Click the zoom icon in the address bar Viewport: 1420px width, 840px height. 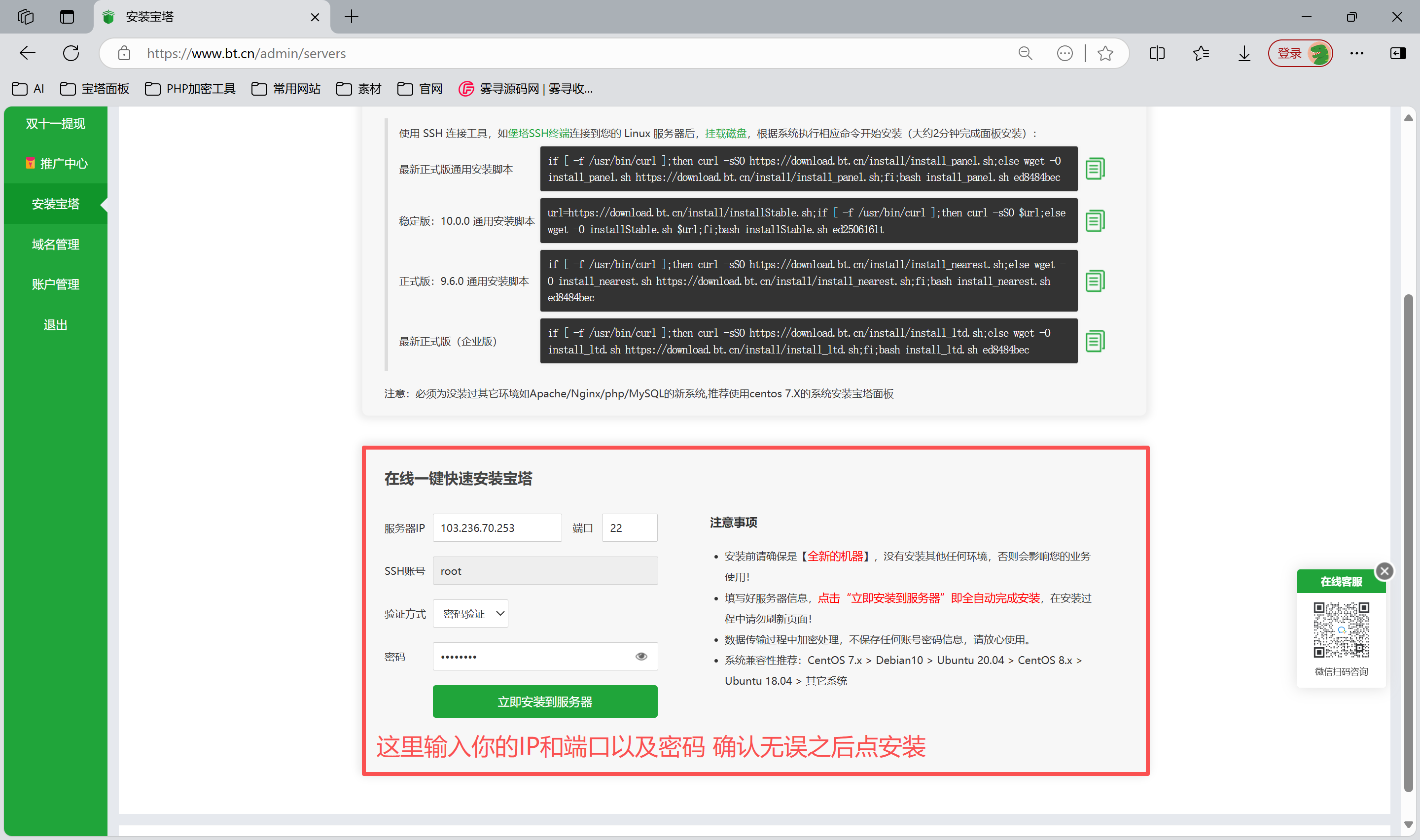[x=1025, y=53]
